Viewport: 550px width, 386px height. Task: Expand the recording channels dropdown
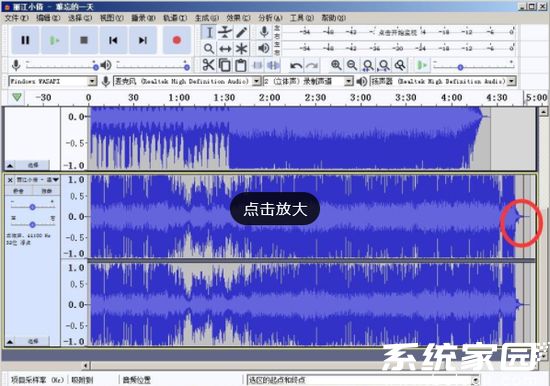(x=308, y=81)
